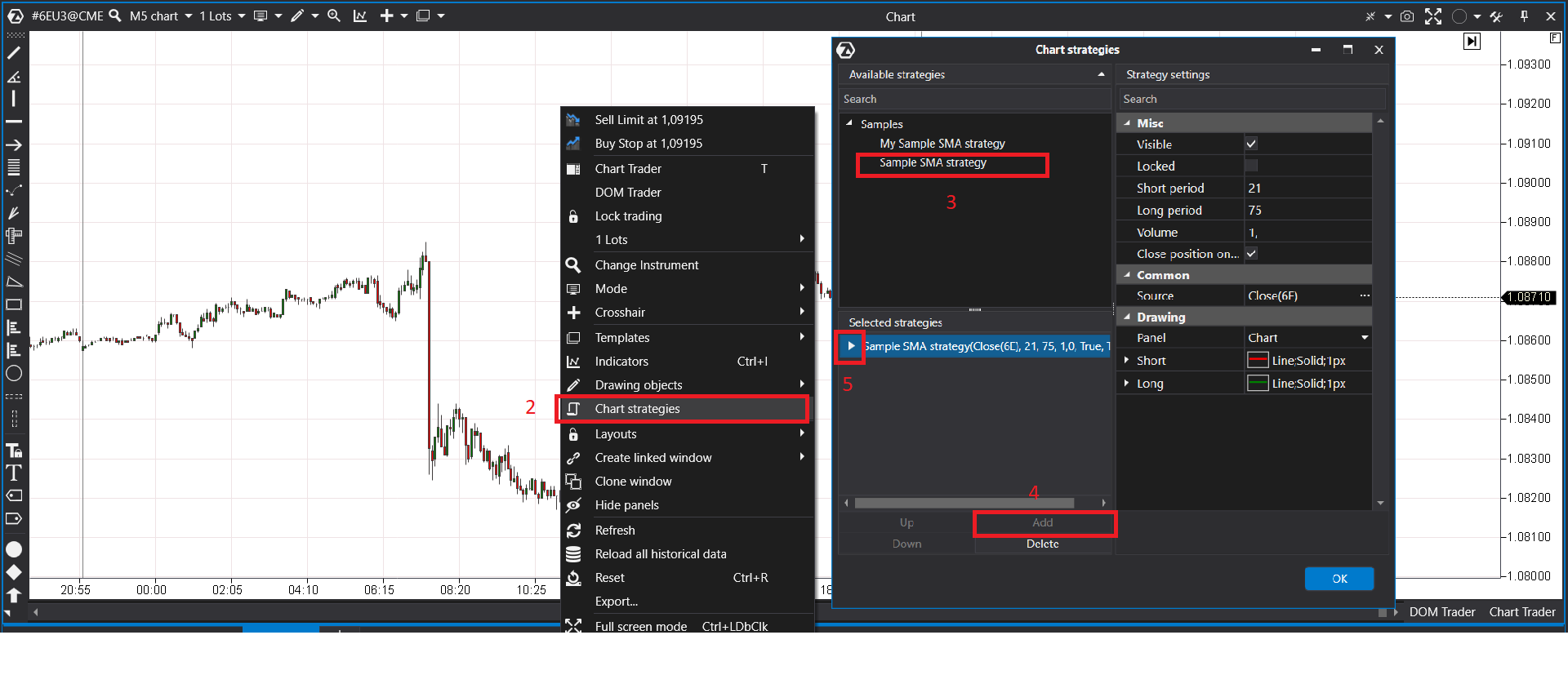The width and height of the screenshot is (1568, 675).
Task: Toggle full screen using the arrows icon
Action: (1433, 16)
